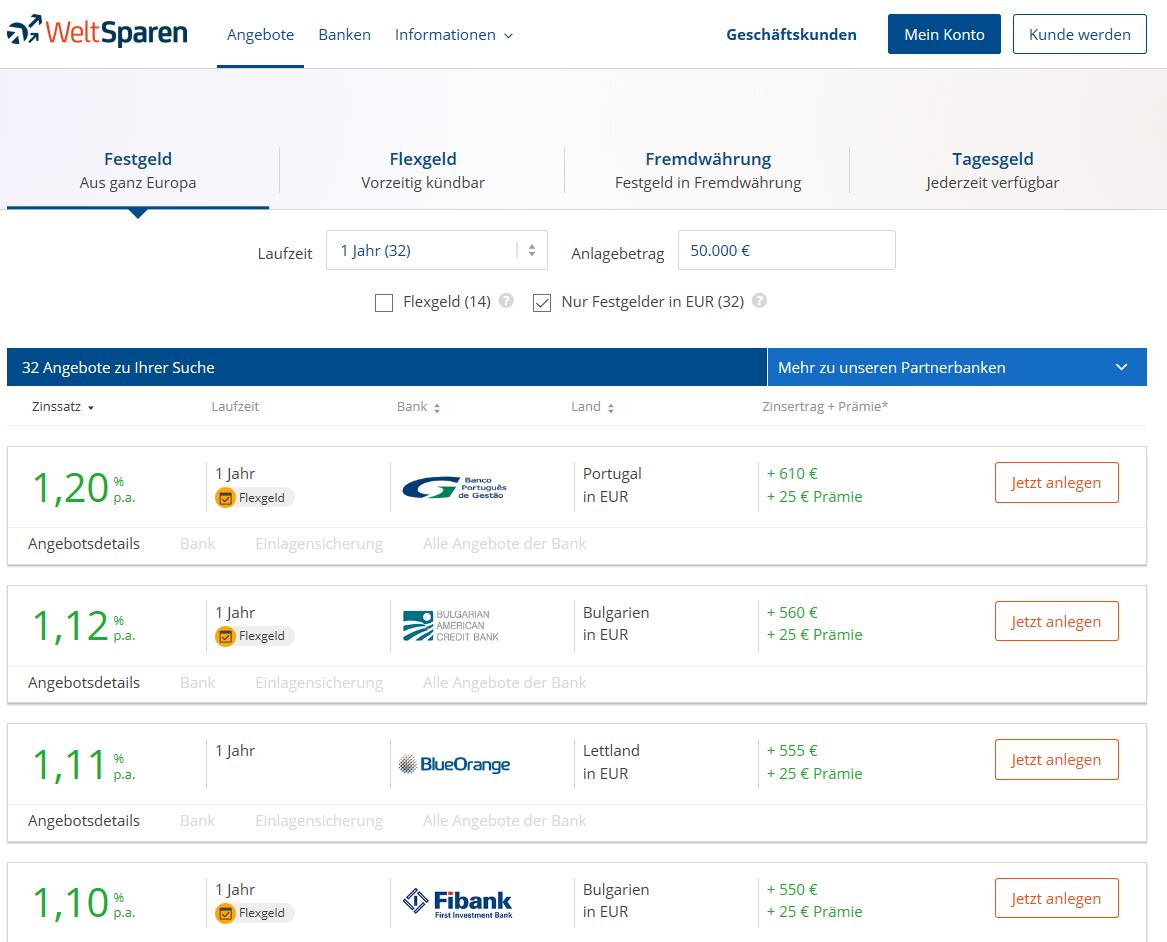1167x942 pixels.
Task: Open the Bank tab of the 1,20% offer
Action: [197, 544]
